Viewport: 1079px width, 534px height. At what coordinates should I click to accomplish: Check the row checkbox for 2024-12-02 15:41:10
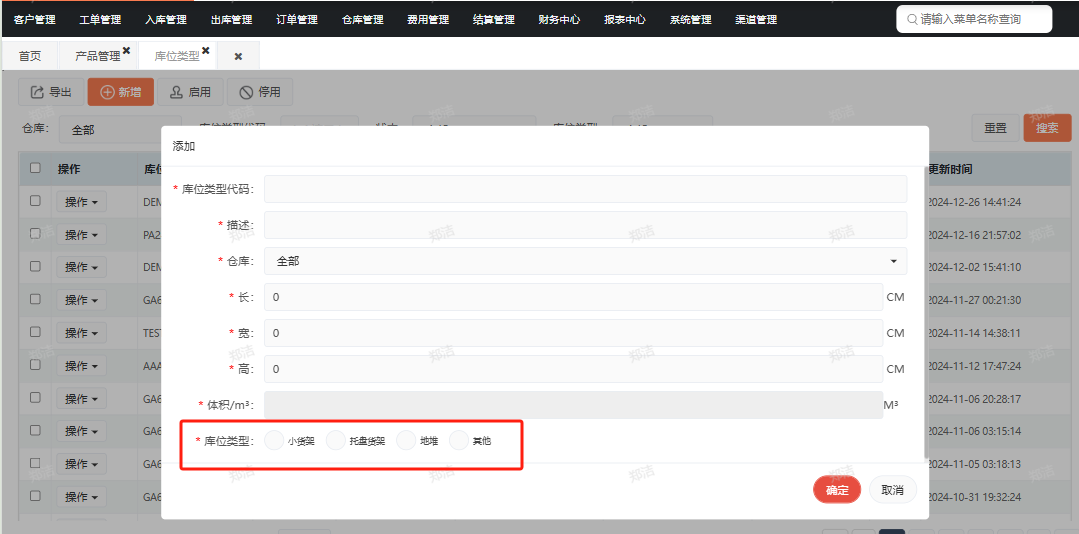coord(36,266)
